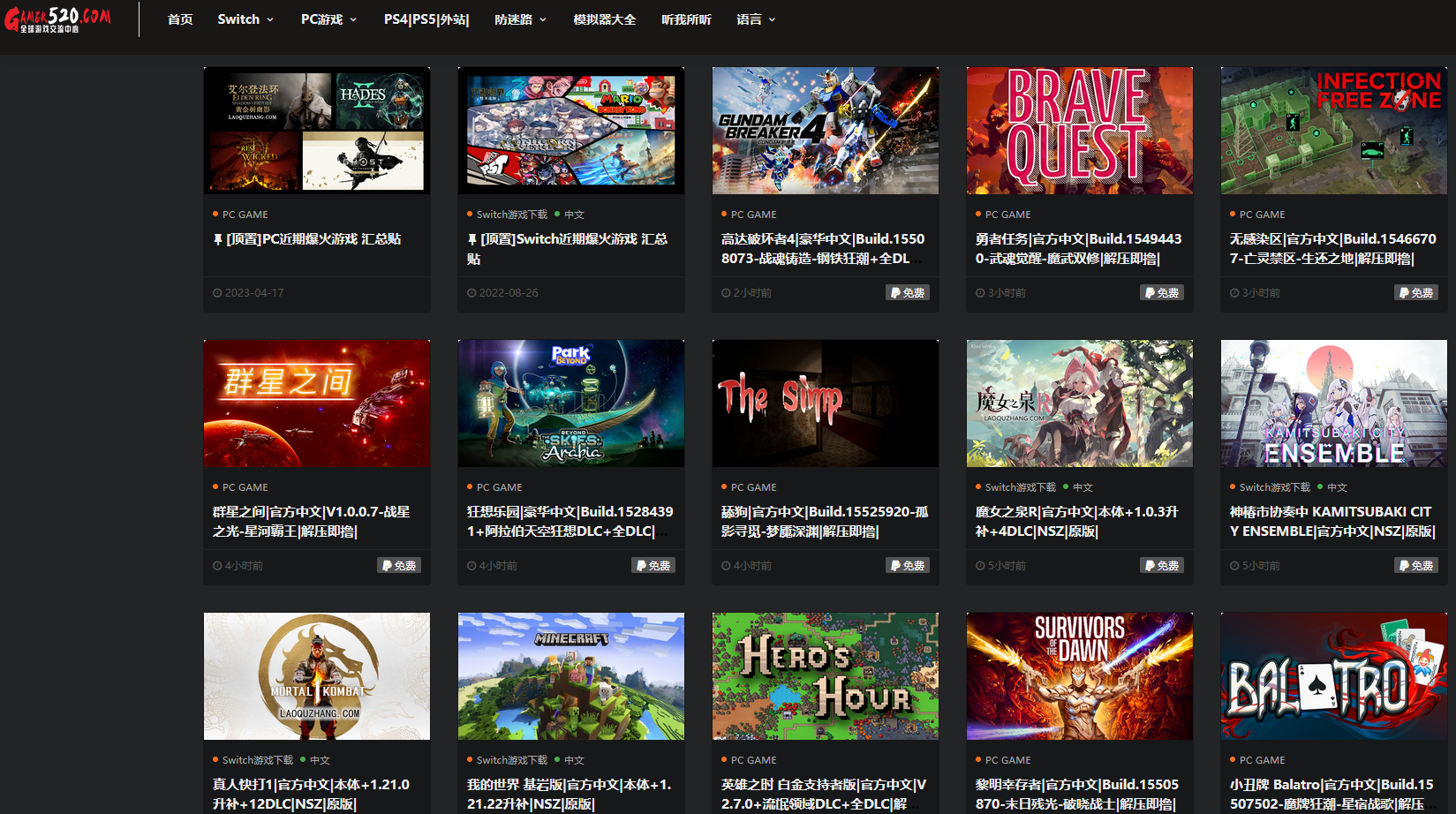
Task: Open the 高达破坏者4 豪华中文 post title
Action: [x=823, y=249]
